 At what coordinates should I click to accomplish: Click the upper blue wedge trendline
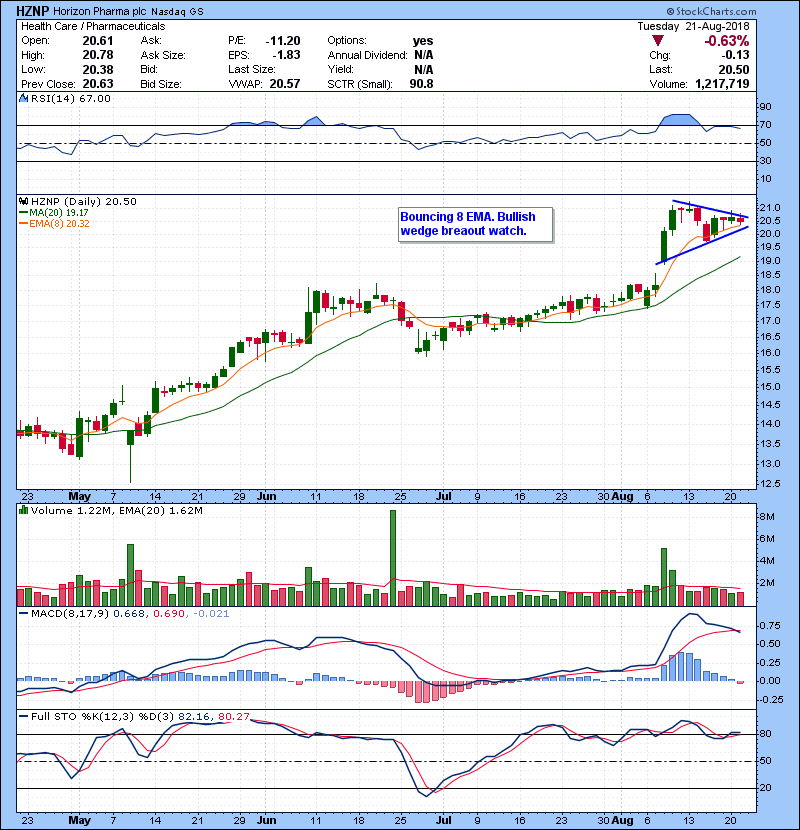coord(709,209)
